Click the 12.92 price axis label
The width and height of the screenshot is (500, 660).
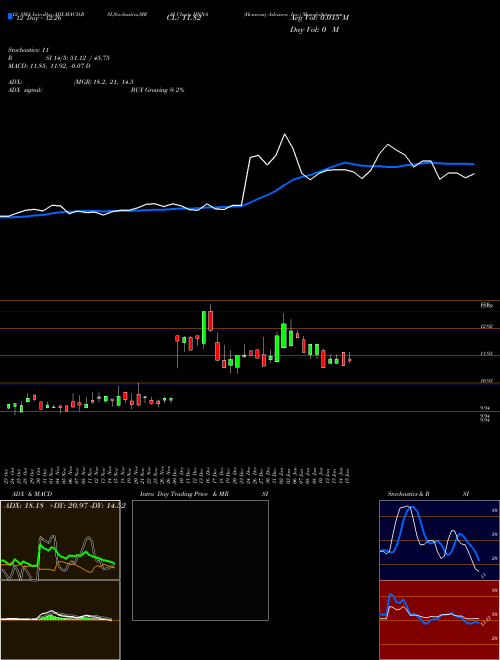(x=487, y=327)
